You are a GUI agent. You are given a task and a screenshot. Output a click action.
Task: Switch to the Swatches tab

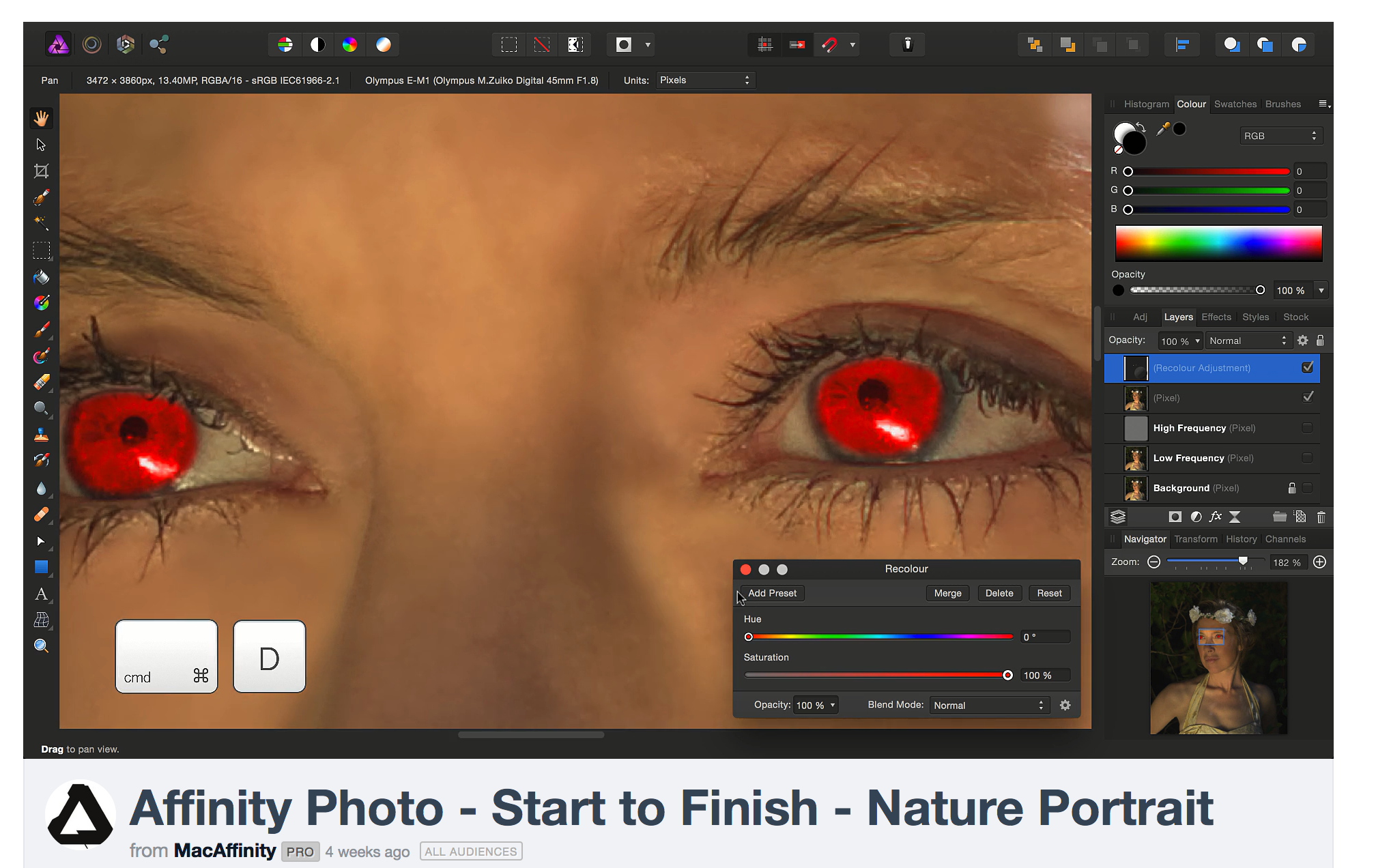(x=1235, y=104)
